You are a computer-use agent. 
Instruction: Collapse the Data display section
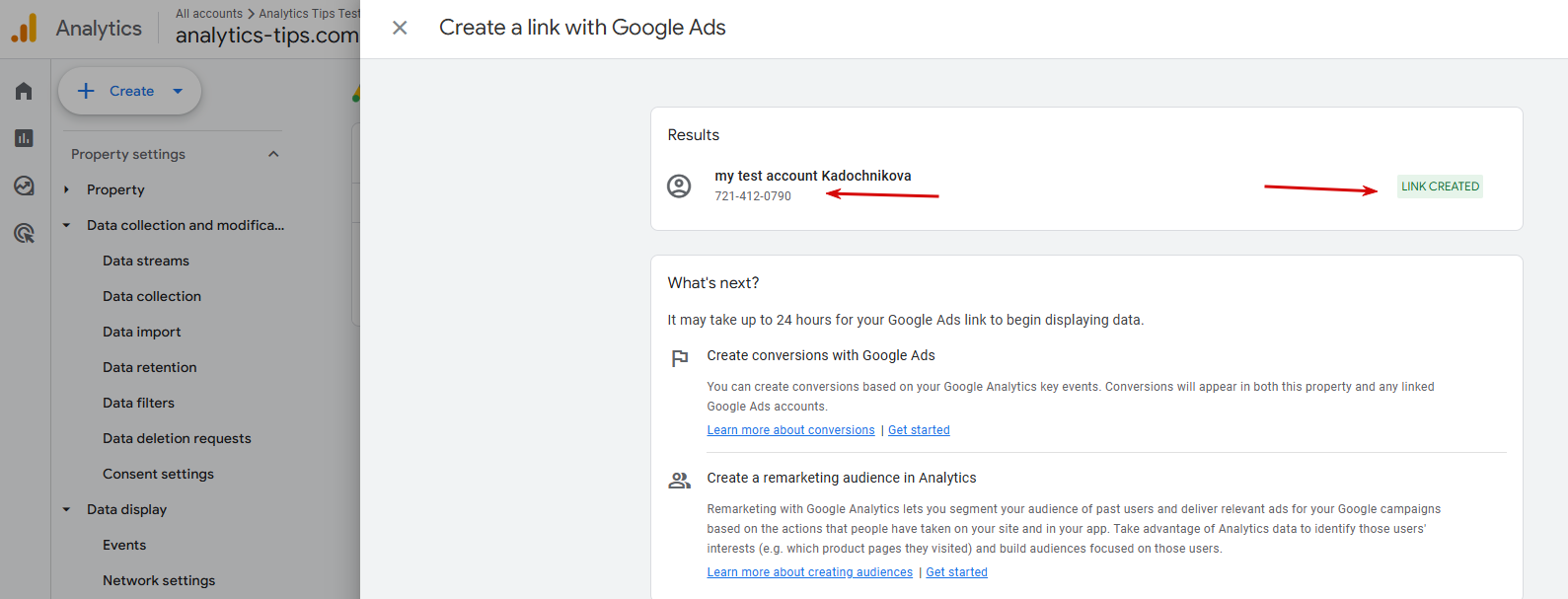point(67,509)
